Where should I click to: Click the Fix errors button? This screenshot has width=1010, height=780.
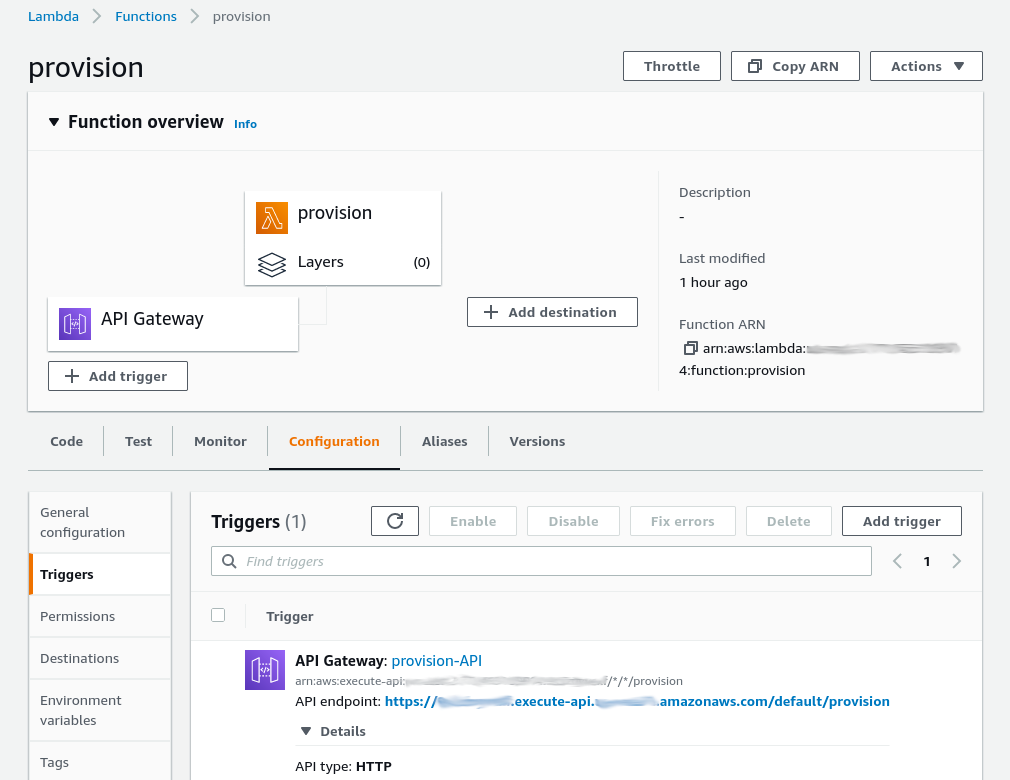[x=683, y=521]
